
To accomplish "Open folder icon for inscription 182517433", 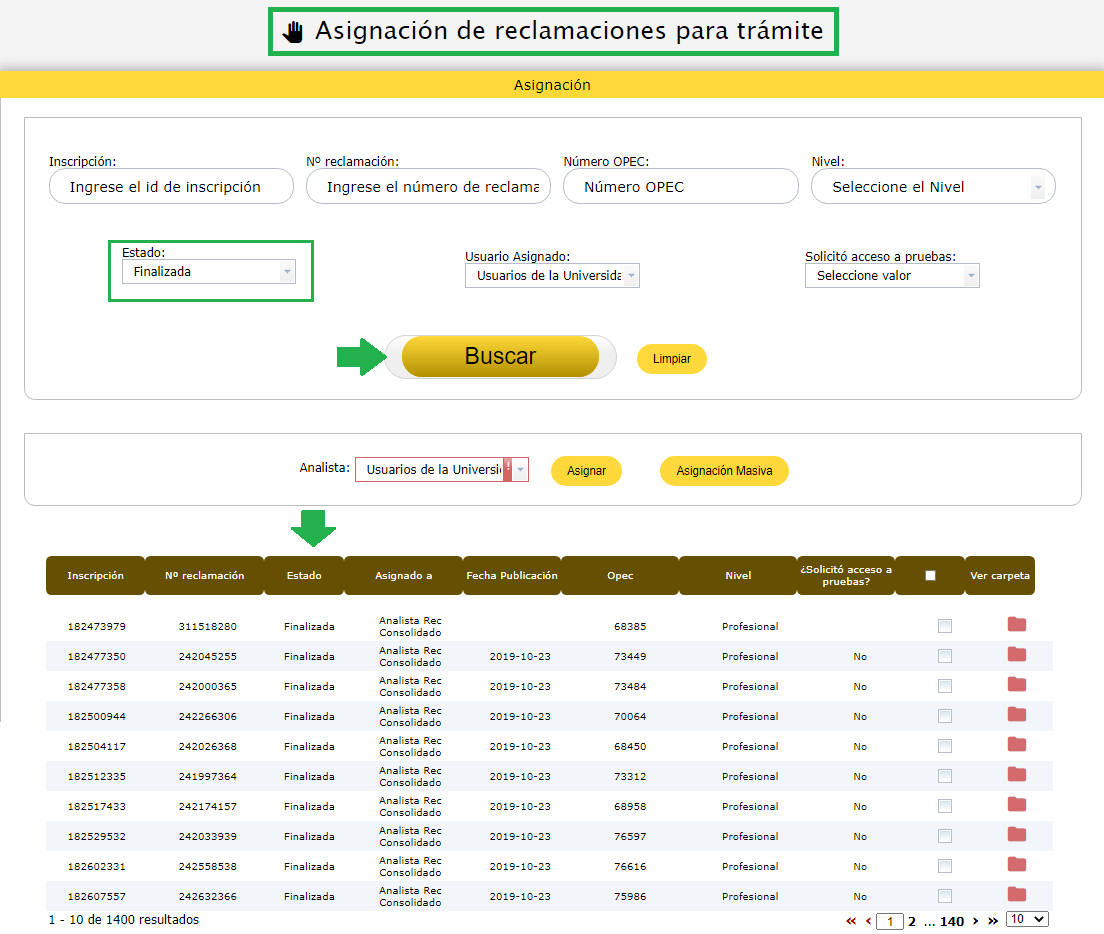I will (x=1016, y=805).
